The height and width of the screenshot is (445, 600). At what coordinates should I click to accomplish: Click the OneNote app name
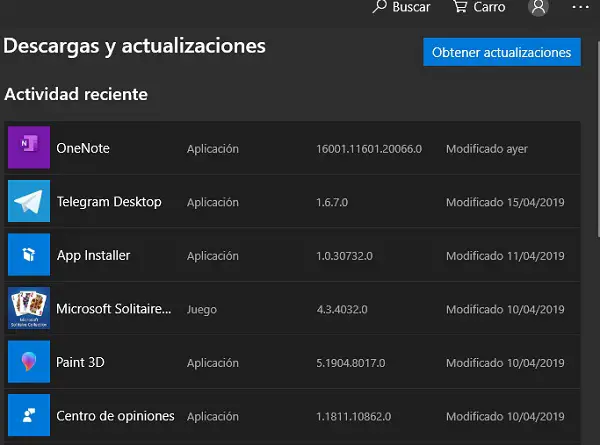point(83,148)
